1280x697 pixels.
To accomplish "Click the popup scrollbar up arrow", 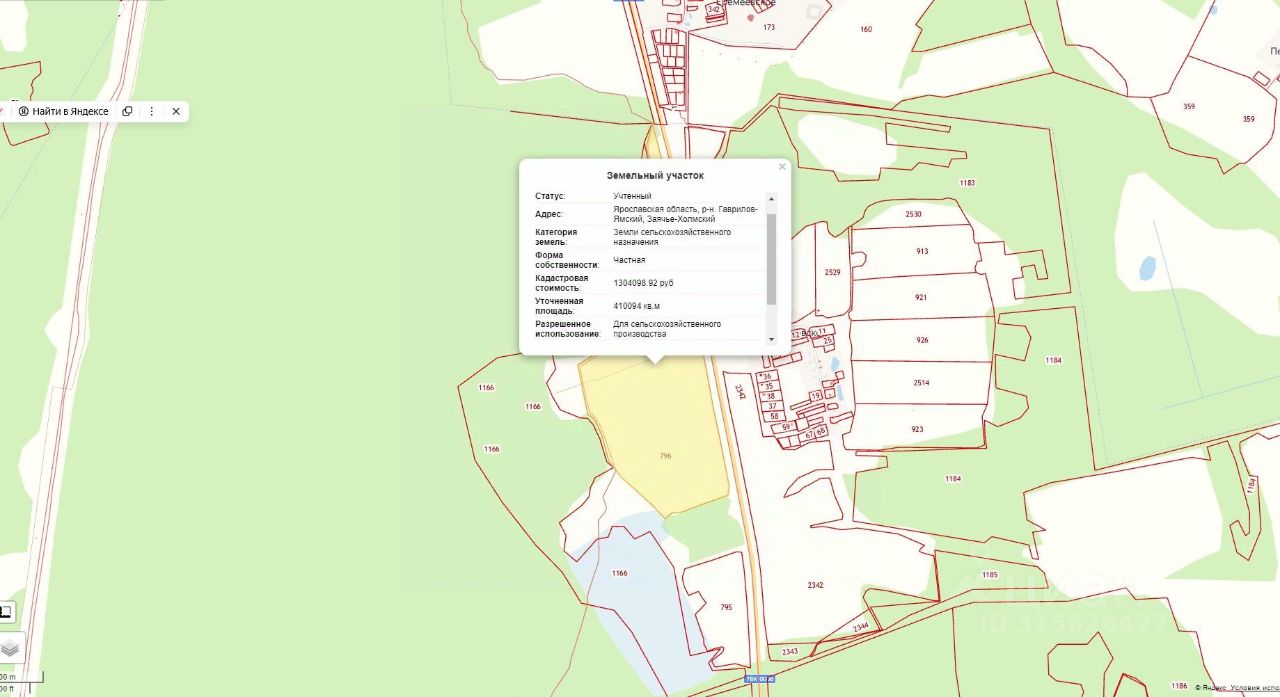I will 771,198.
